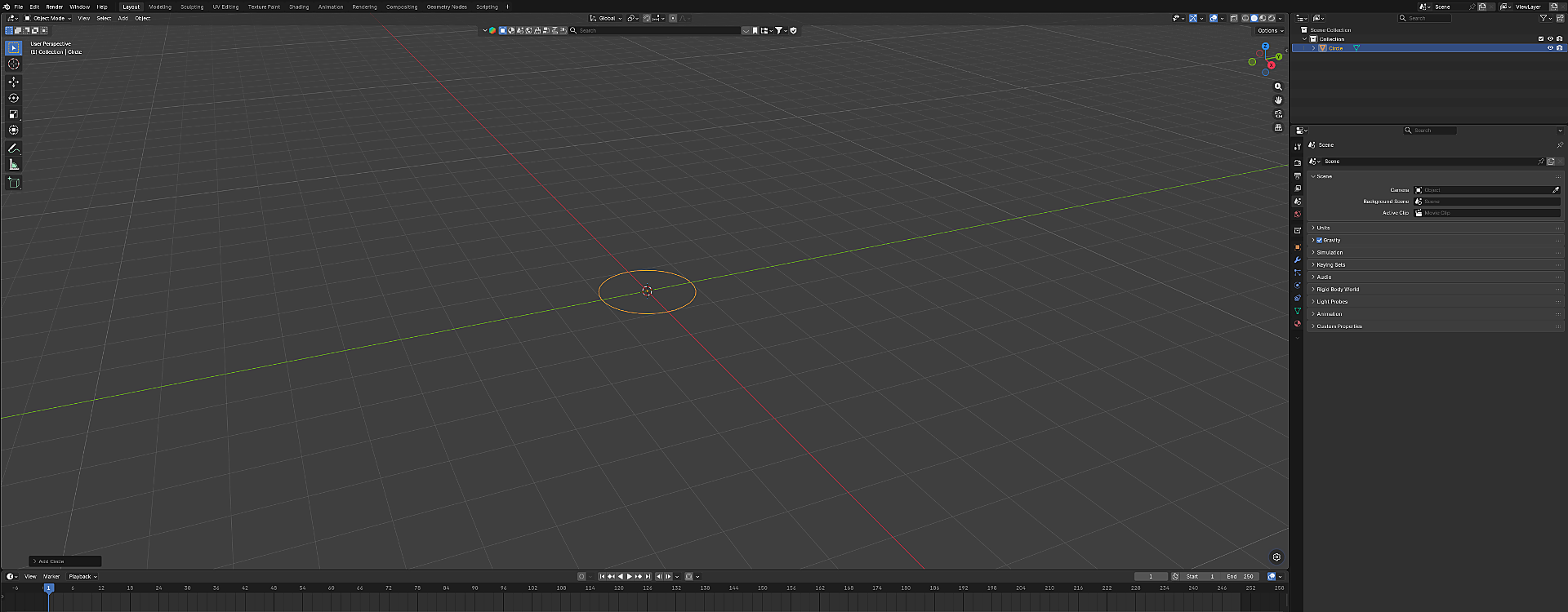
Task: Click the pan view hand icon
Action: pyautogui.click(x=1278, y=100)
